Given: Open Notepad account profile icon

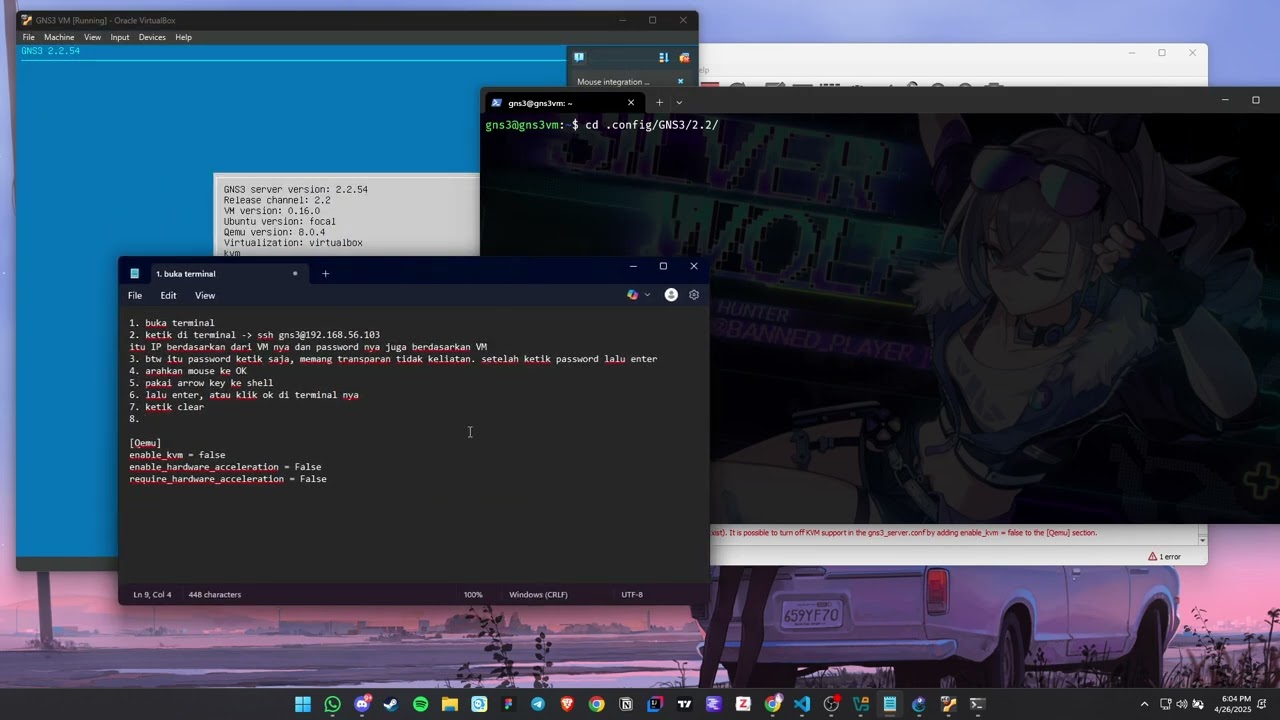Looking at the screenshot, I should tap(671, 295).
